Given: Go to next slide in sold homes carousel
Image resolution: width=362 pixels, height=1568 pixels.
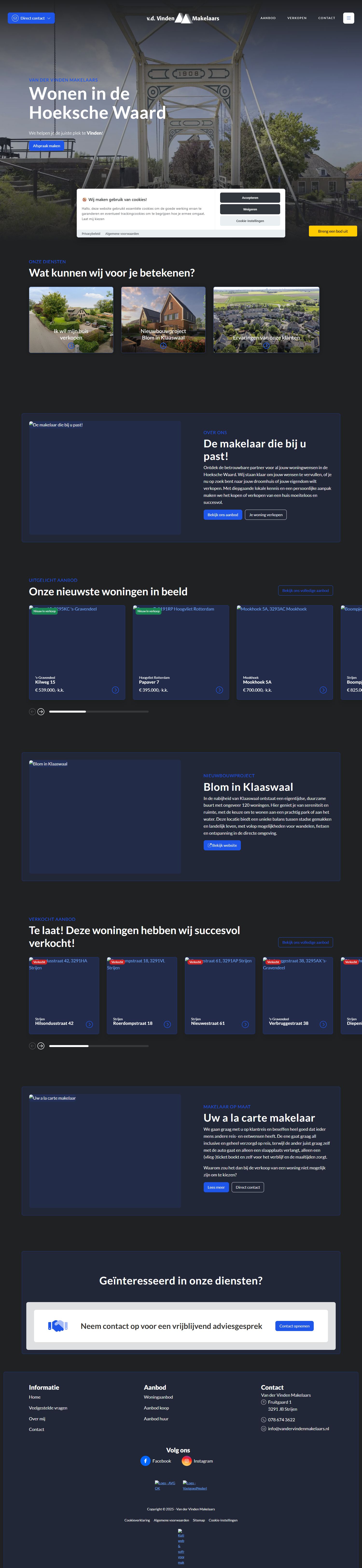Looking at the screenshot, I should (x=41, y=1046).
